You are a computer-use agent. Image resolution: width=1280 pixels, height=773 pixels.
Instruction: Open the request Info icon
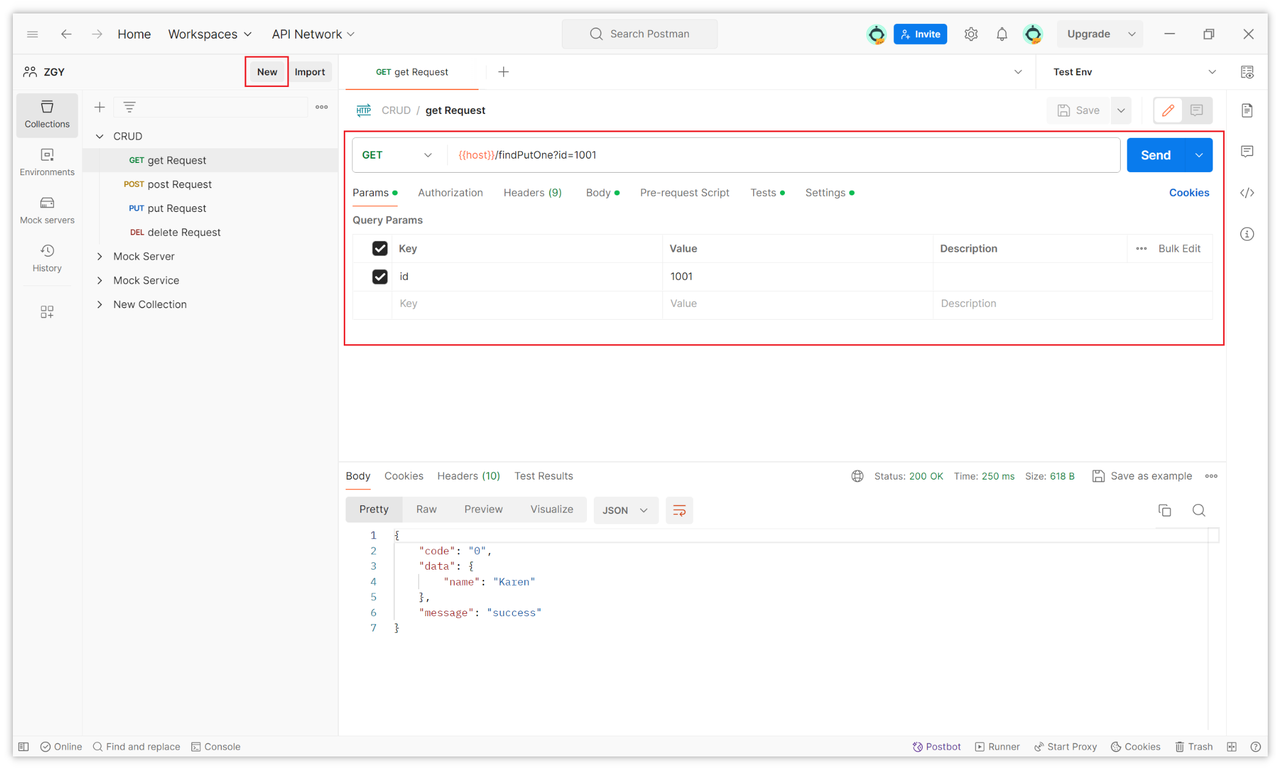click(x=1247, y=234)
